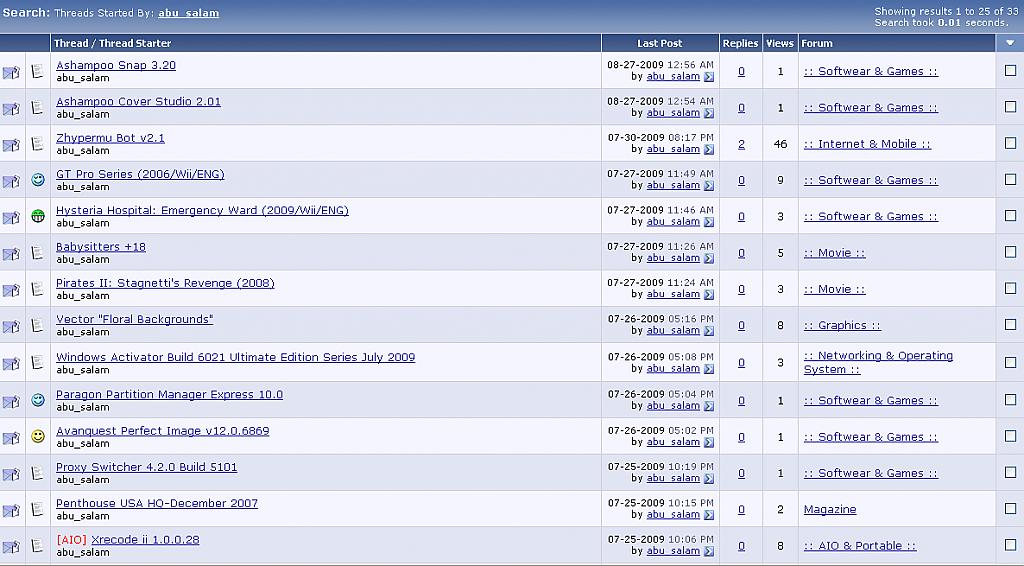This screenshot has width=1024, height=566.
Task: Check the box for Proxy Switcher 4.2.0 thread
Action: 1010,473
